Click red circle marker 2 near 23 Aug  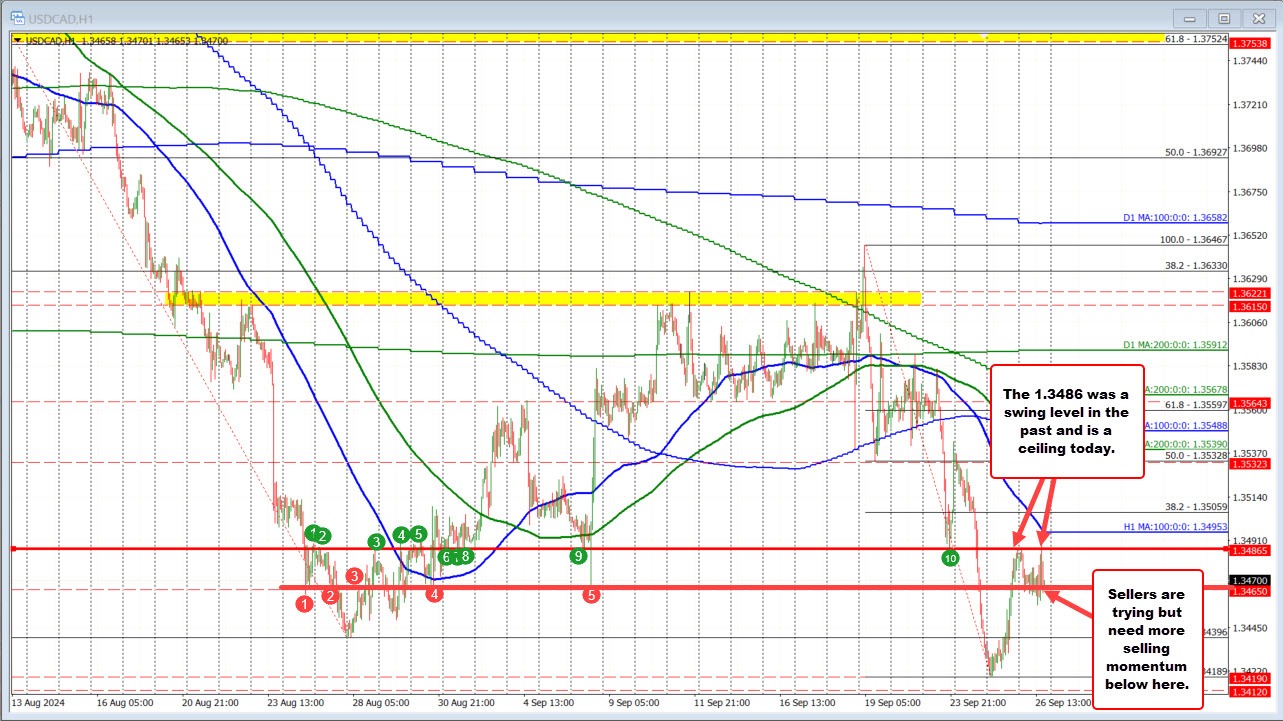(330, 596)
